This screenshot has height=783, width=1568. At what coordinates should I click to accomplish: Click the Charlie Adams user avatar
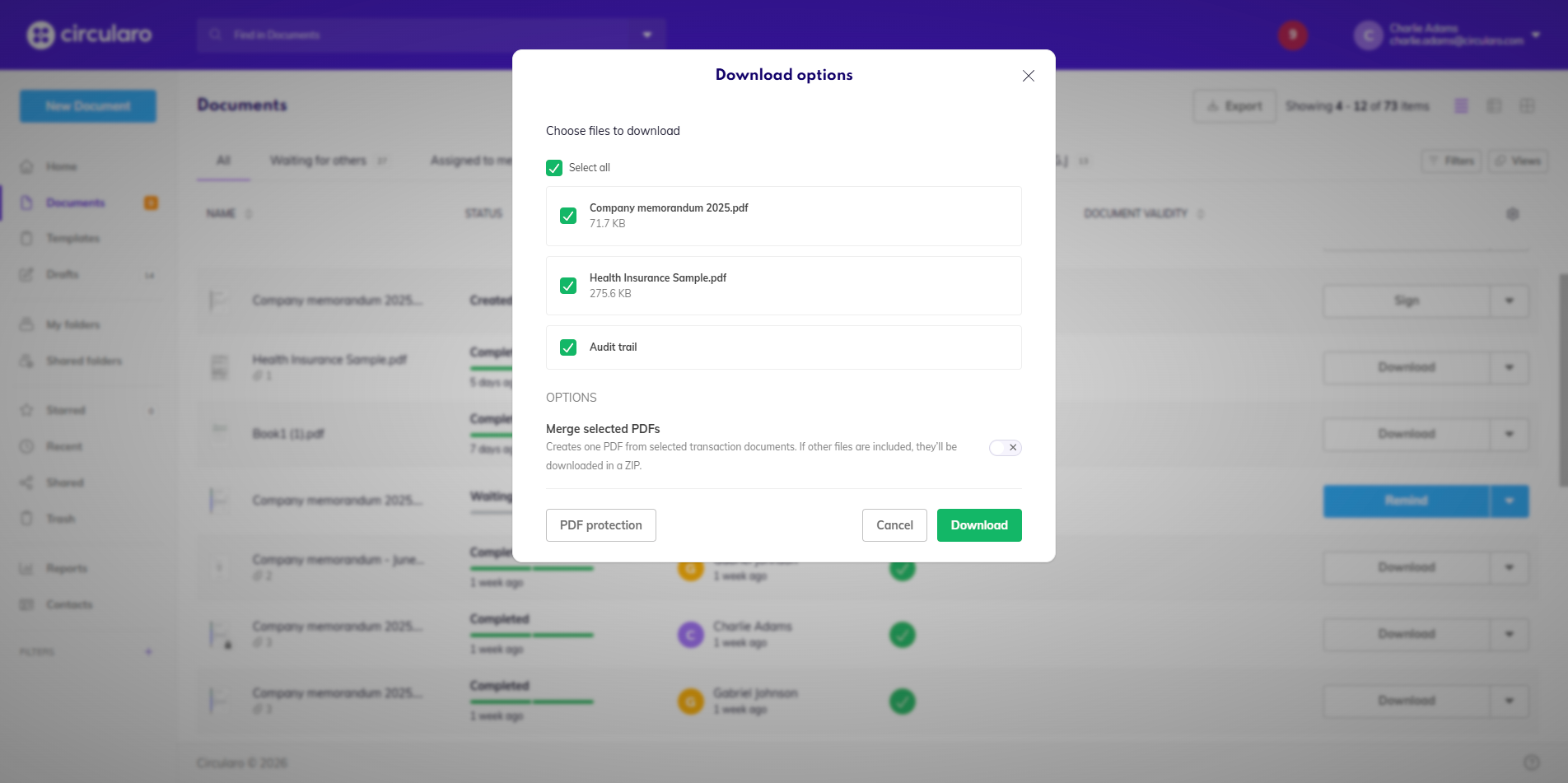[x=1368, y=35]
